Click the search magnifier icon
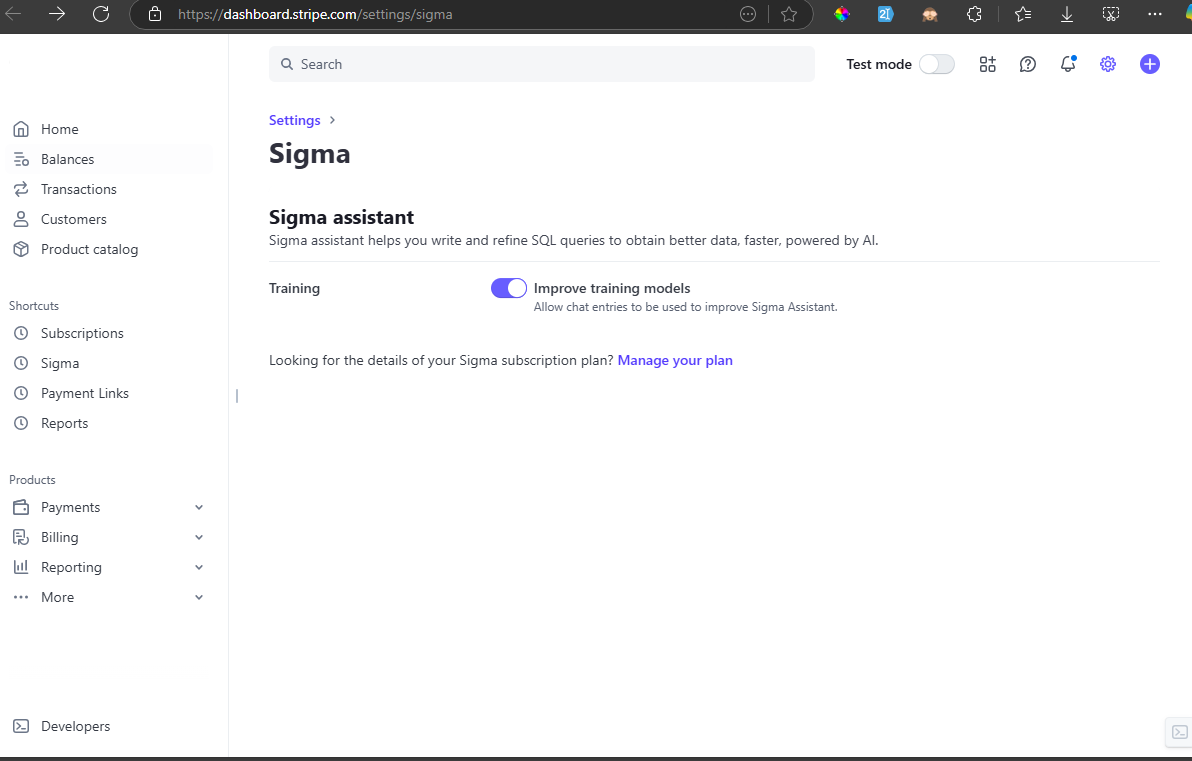This screenshot has height=761, width=1192. click(287, 64)
